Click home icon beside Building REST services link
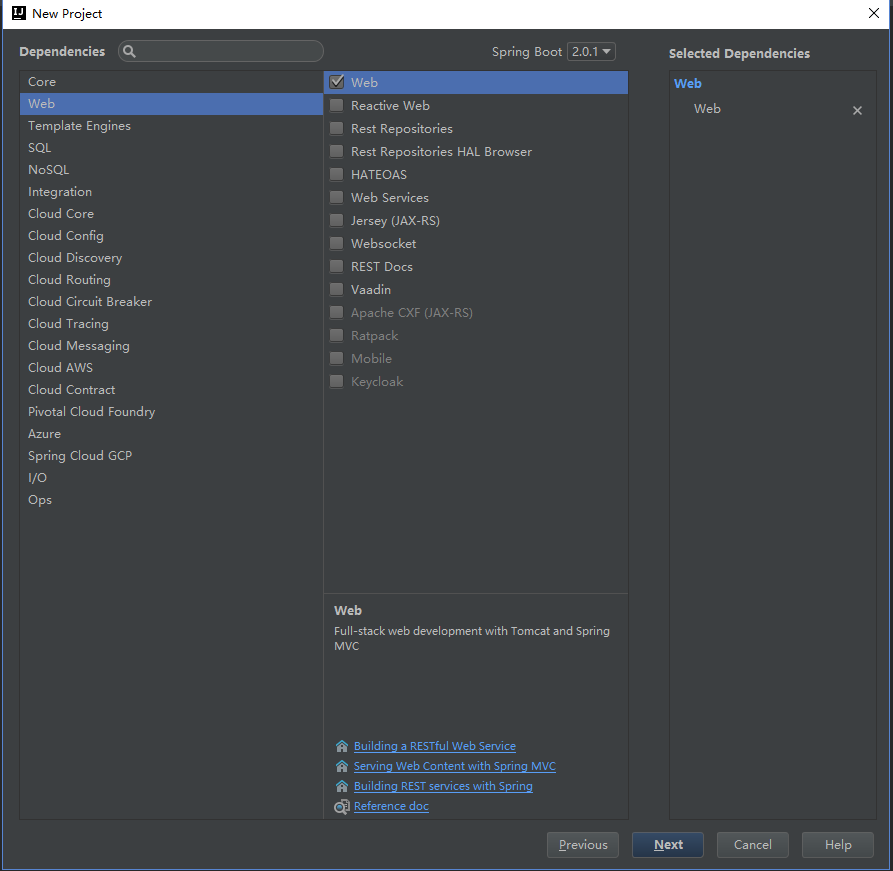 point(342,786)
